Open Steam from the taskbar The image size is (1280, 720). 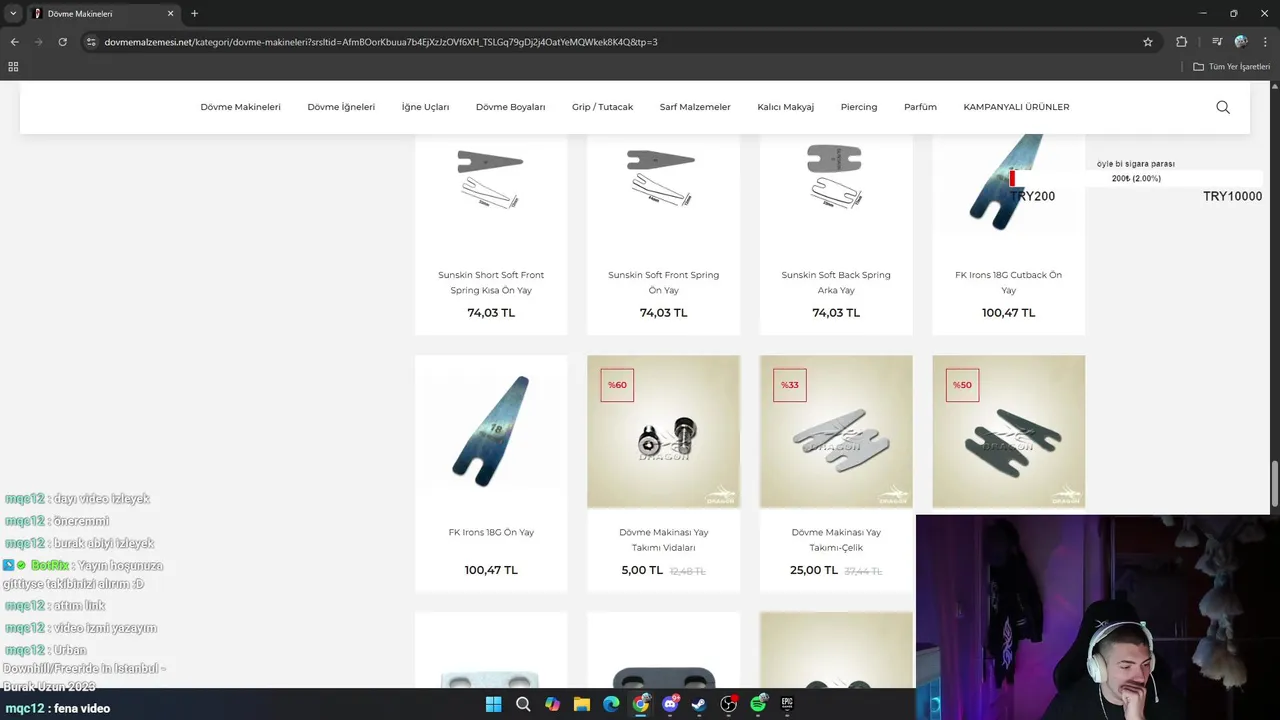pyautogui.click(x=699, y=704)
